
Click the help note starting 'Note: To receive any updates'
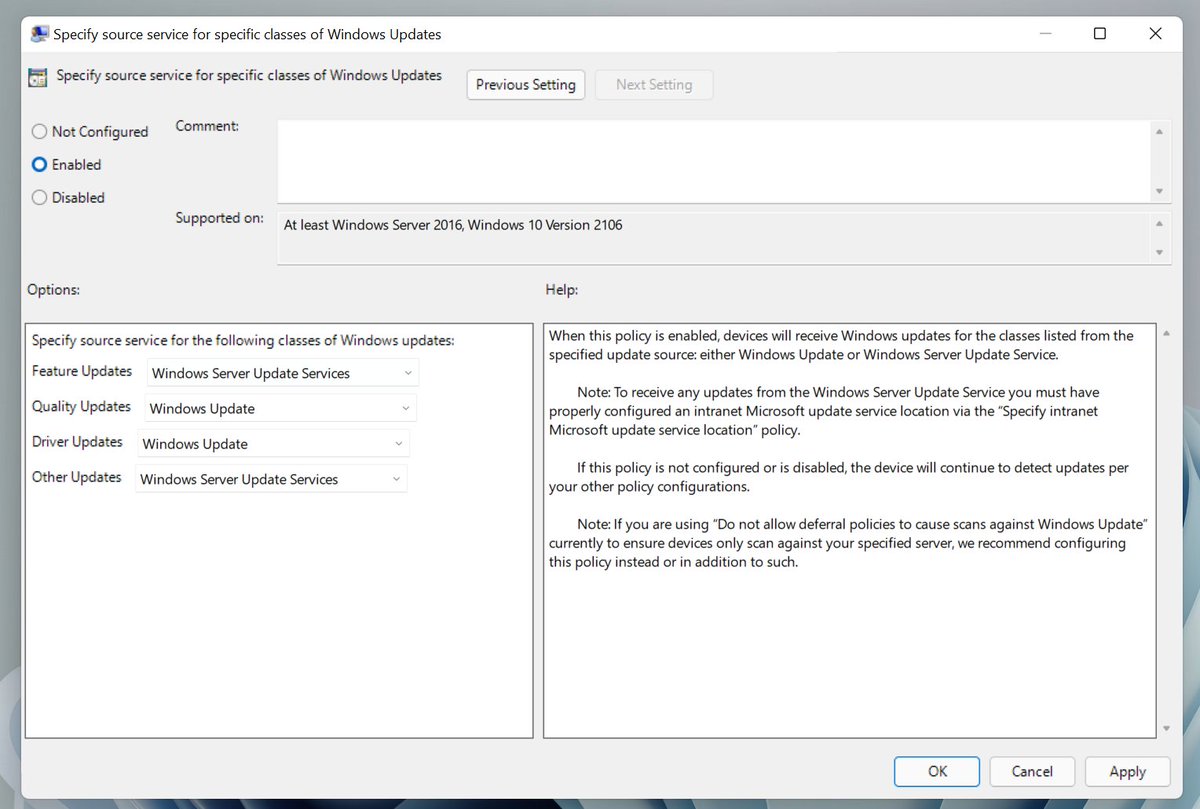coord(824,411)
